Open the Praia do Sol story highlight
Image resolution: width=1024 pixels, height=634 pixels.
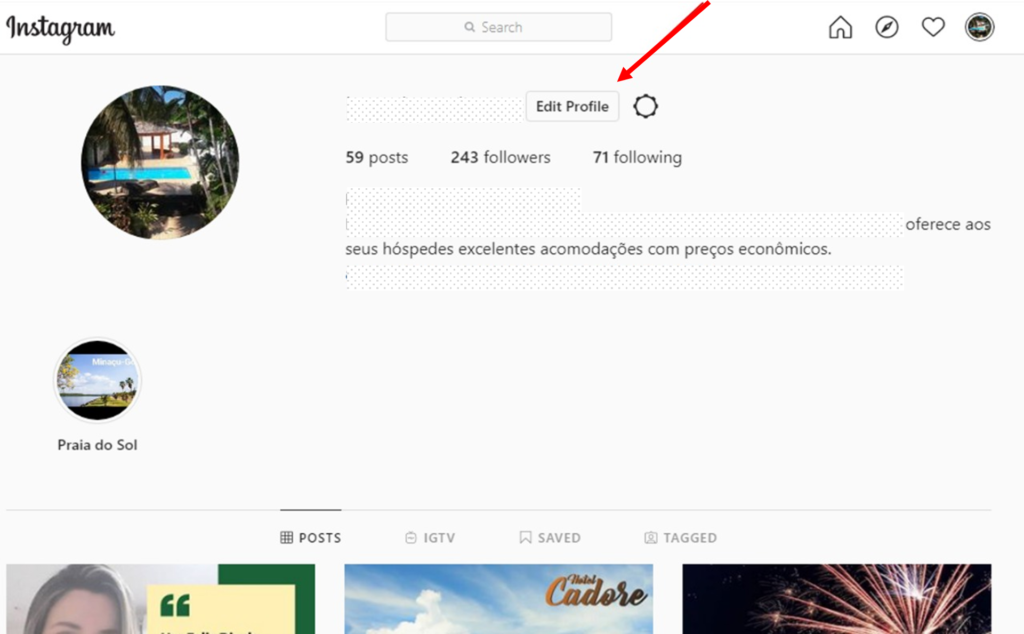coord(97,380)
